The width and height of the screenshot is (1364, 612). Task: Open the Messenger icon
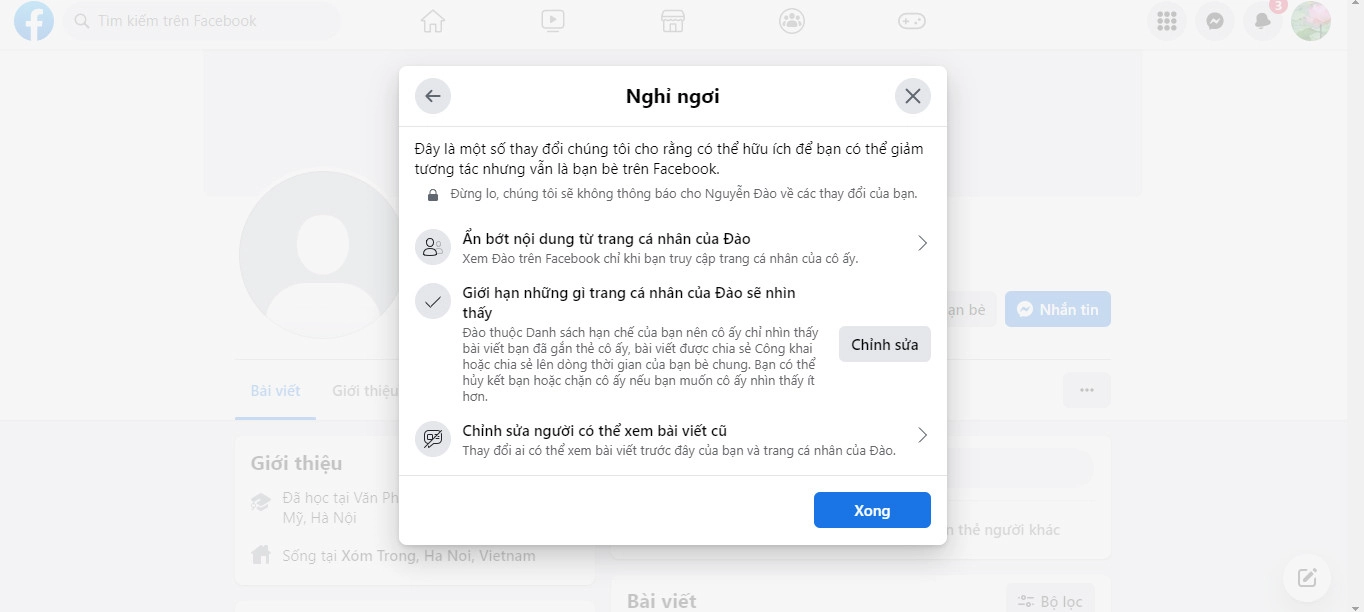click(x=1215, y=21)
